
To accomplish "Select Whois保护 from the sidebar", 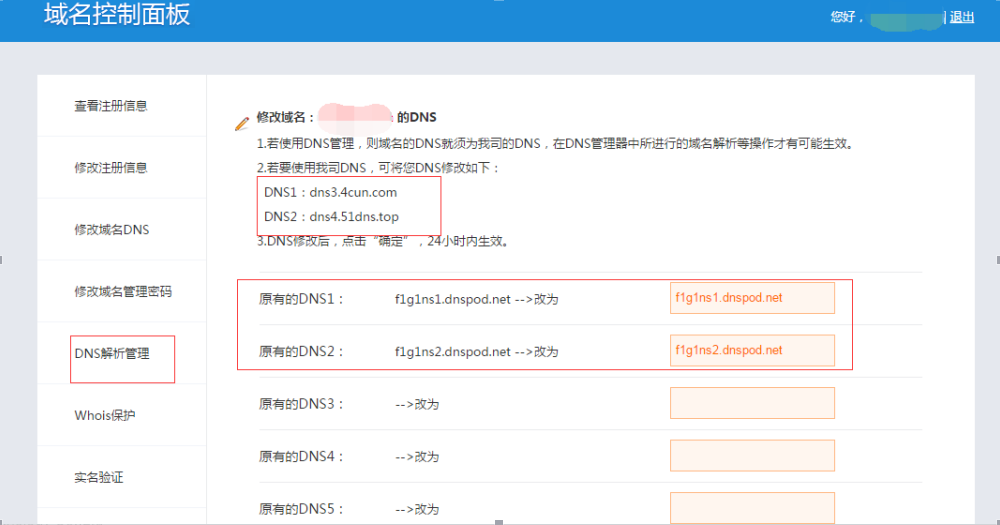I will click(104, 416).
